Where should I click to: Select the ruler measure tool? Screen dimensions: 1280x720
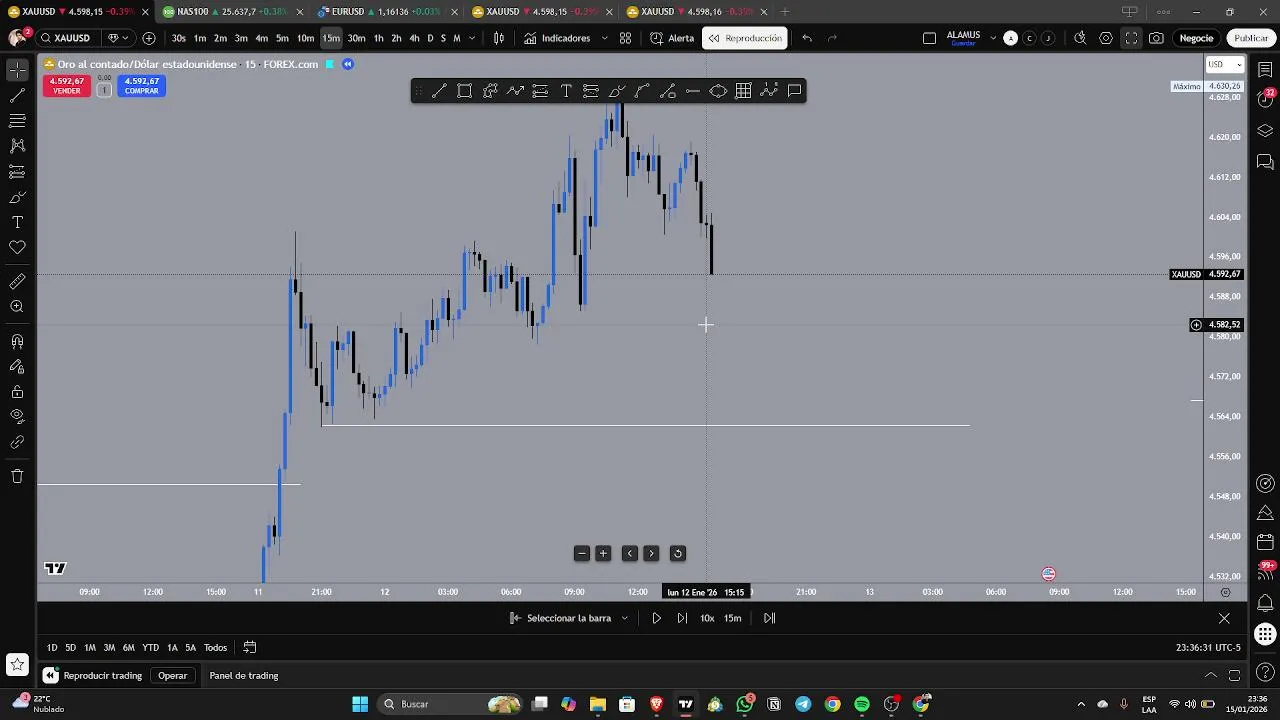tap(17, 282)
